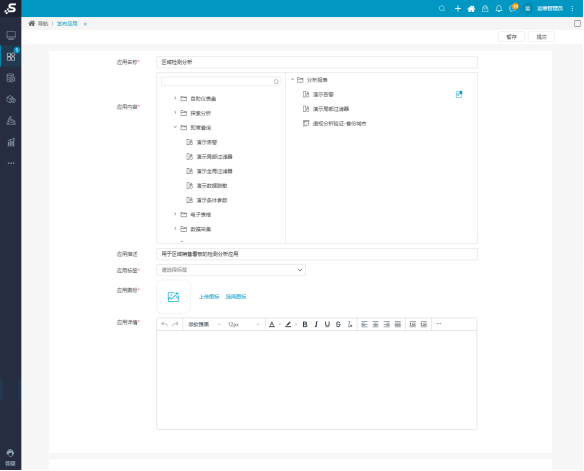Open the bar chart icon in the sidebar

11,142
